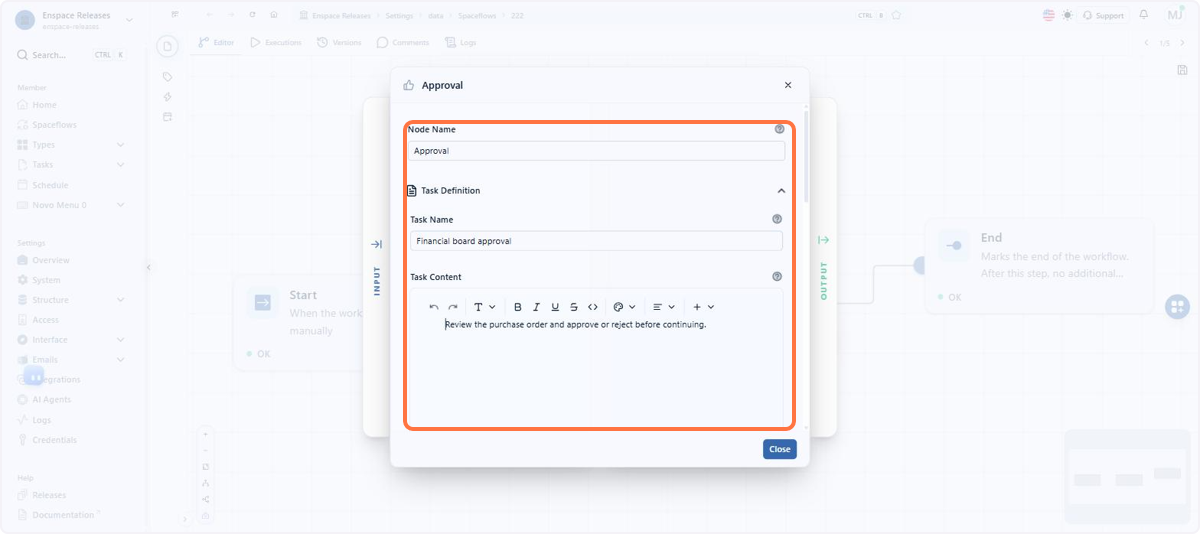Click the blue Close button

coord(780,449)
